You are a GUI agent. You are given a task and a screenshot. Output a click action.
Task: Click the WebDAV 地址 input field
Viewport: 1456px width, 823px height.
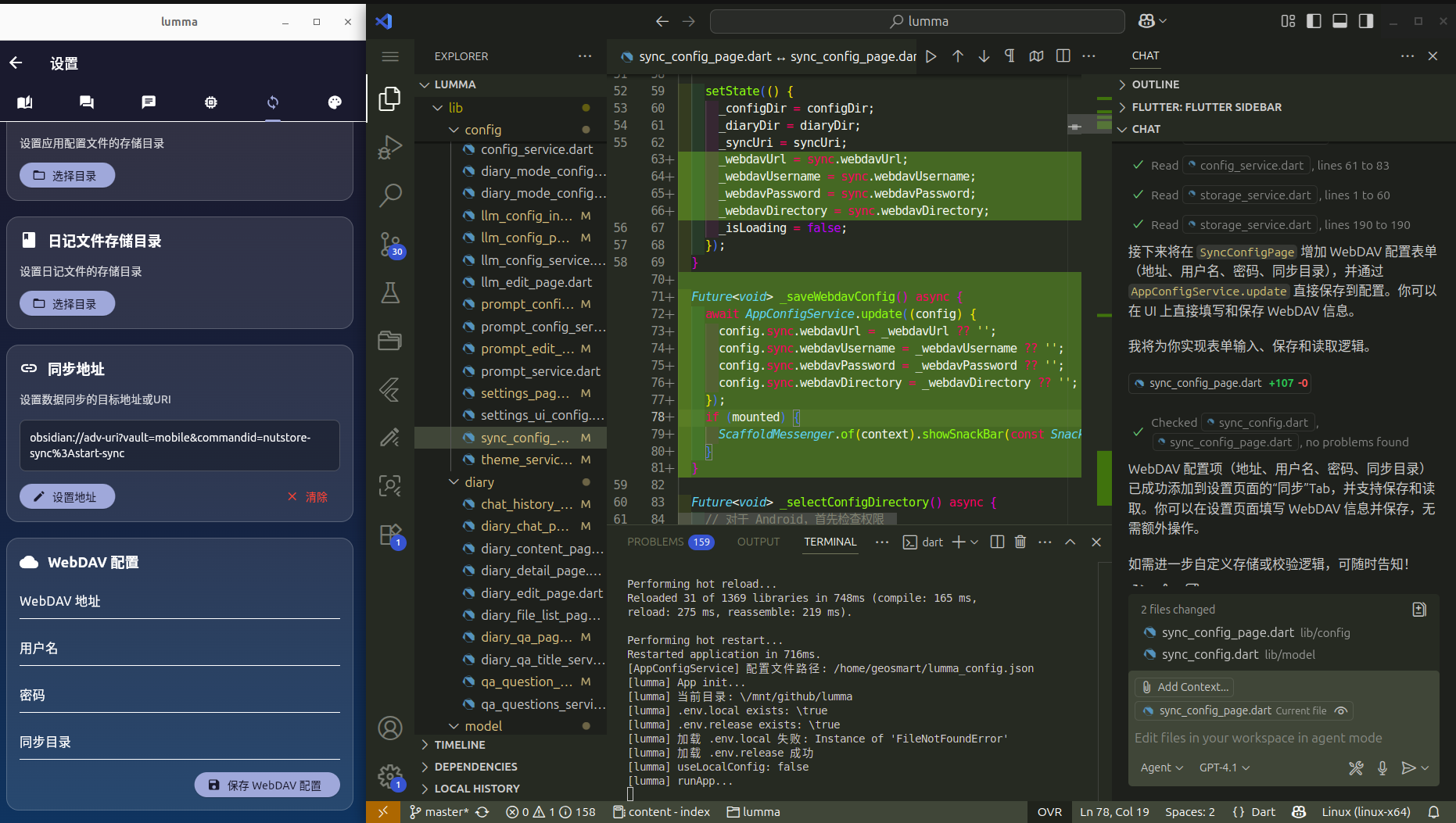pyautogui.click(x=180, y=602)
